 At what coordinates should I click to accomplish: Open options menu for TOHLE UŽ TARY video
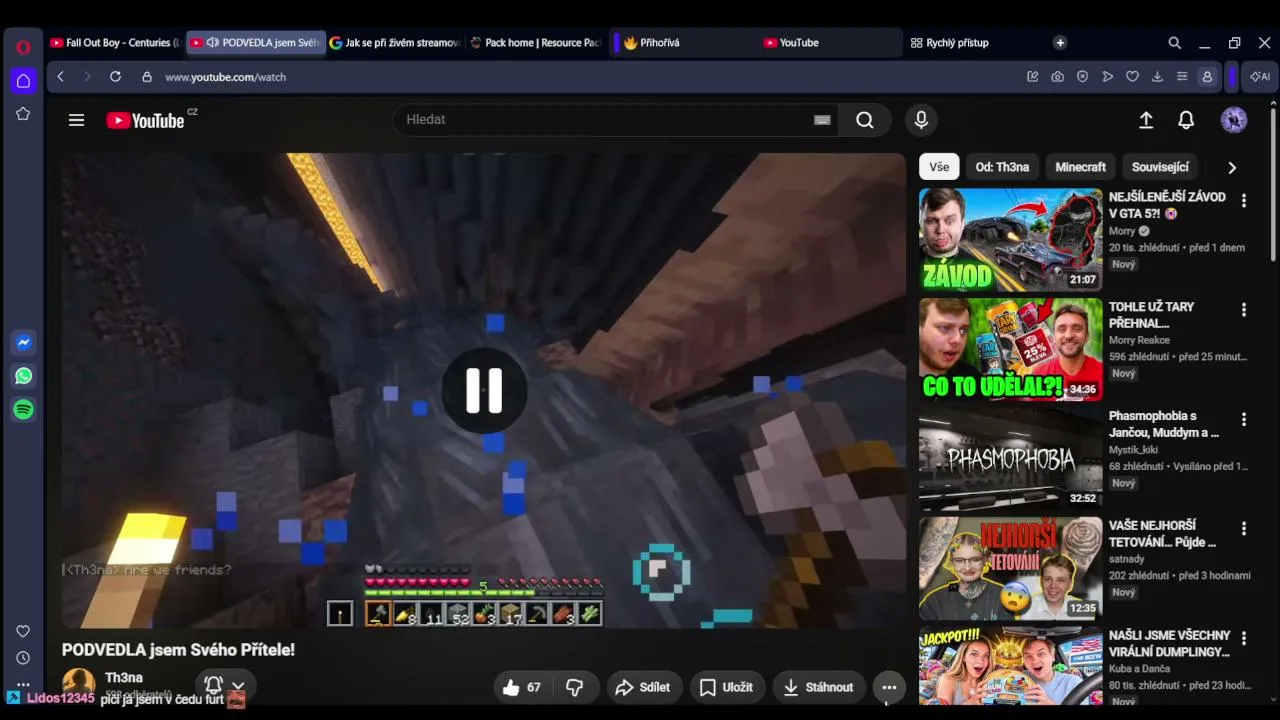1244,310
